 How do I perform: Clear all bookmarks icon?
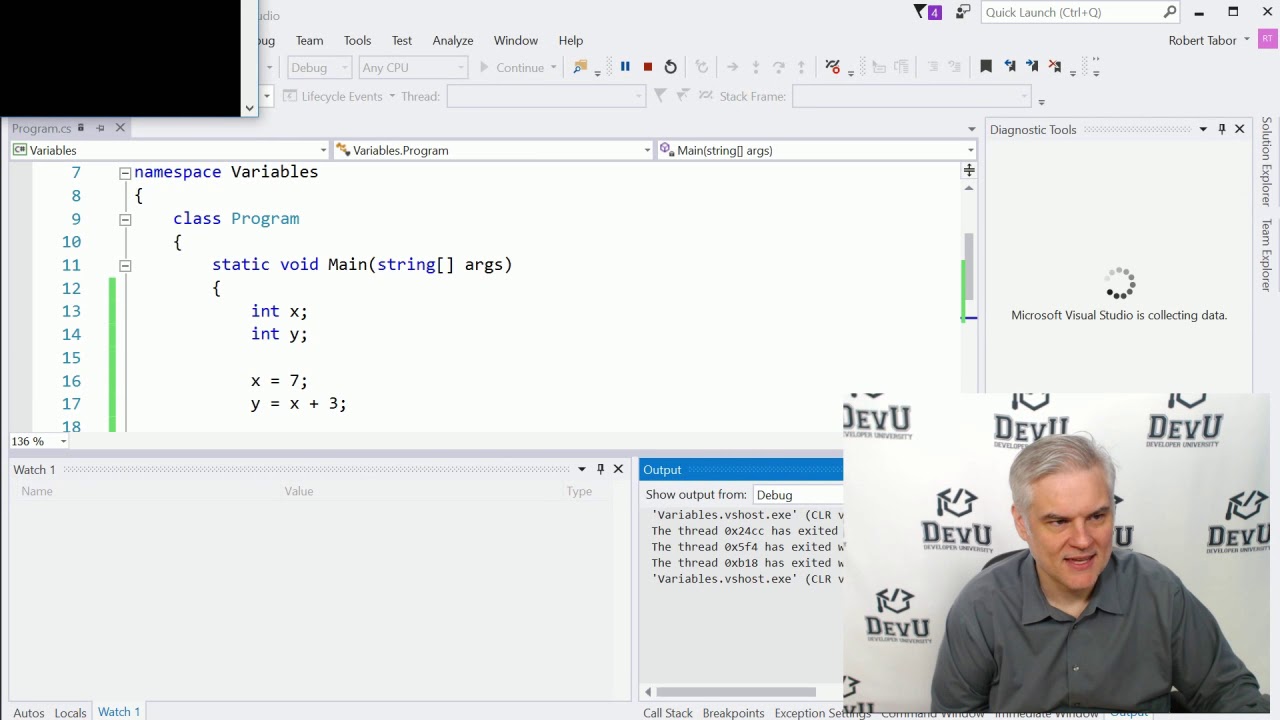(x=1055, y=67)
